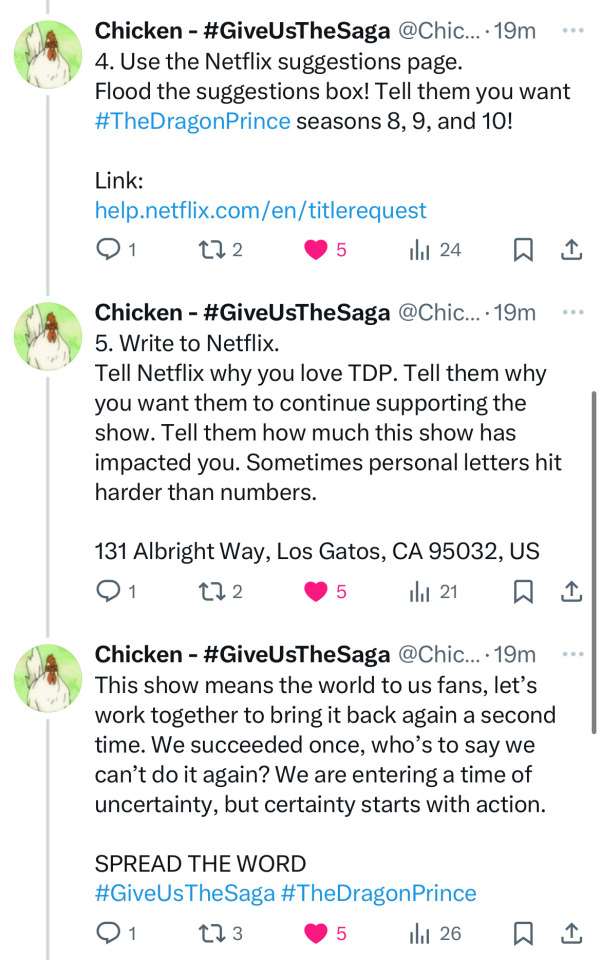Retweet the Write to Netflix tweet

(x=212, y=592)
